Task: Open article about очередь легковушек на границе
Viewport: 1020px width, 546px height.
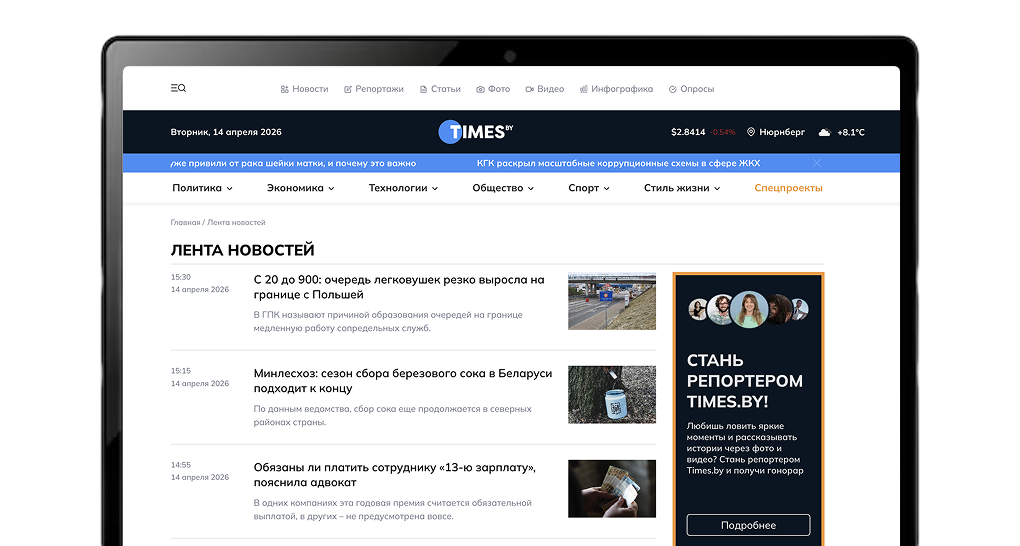Action: click(399, 287)
